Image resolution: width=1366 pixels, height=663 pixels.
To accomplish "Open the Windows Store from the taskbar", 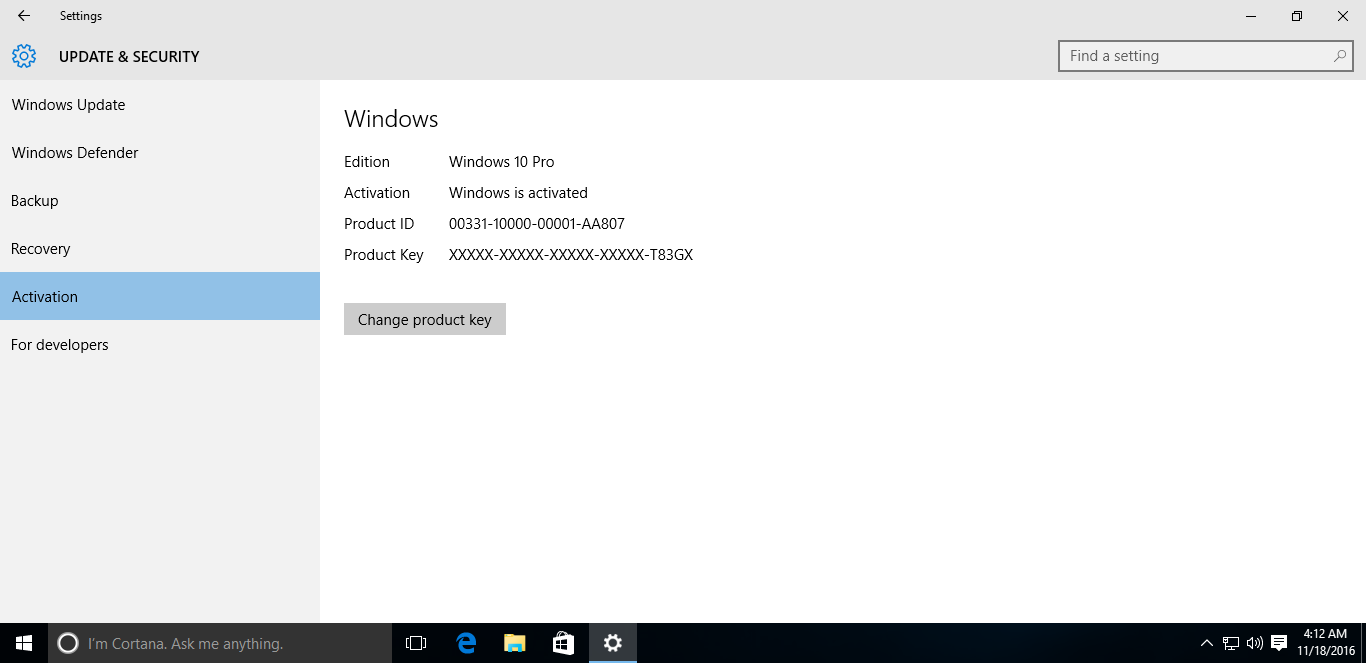I will pyautogui.click(x=564, y=643).
